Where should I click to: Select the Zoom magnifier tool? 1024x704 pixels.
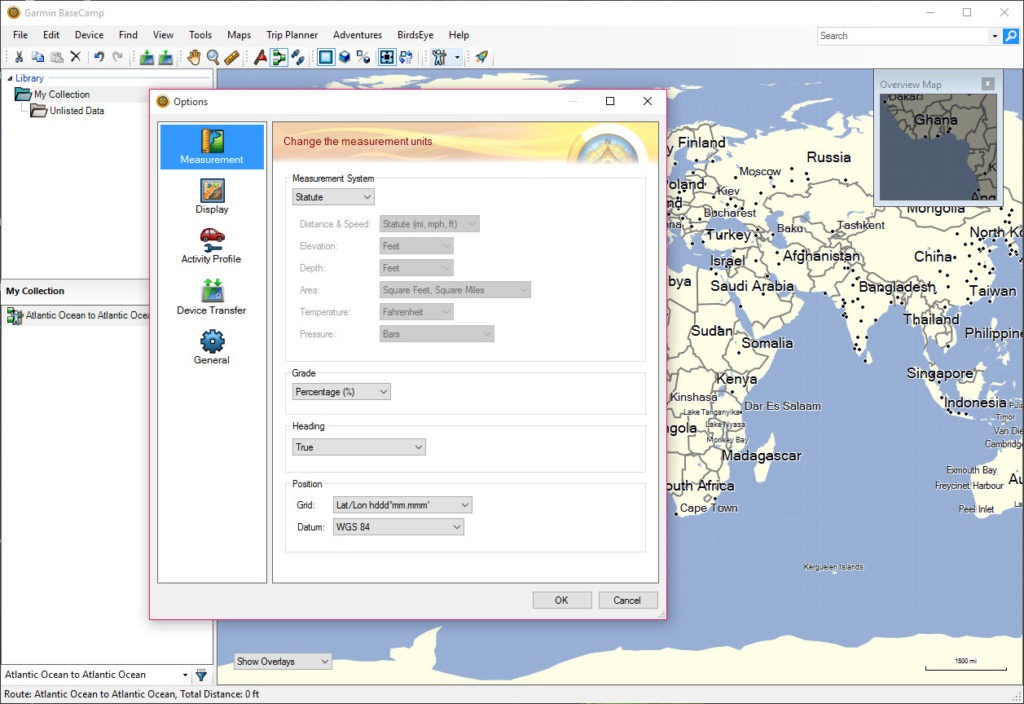213,57
